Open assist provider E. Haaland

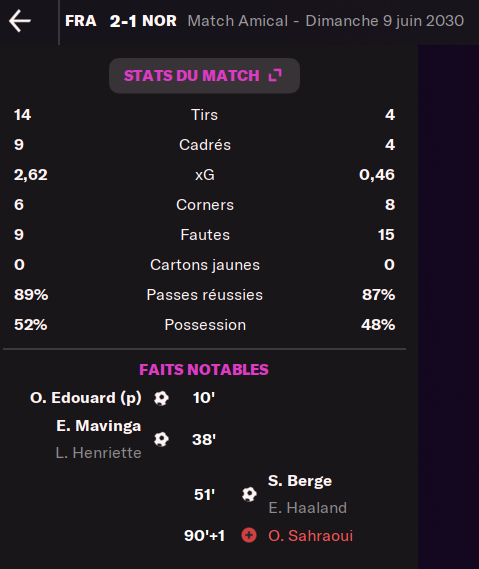coord(308,508)
